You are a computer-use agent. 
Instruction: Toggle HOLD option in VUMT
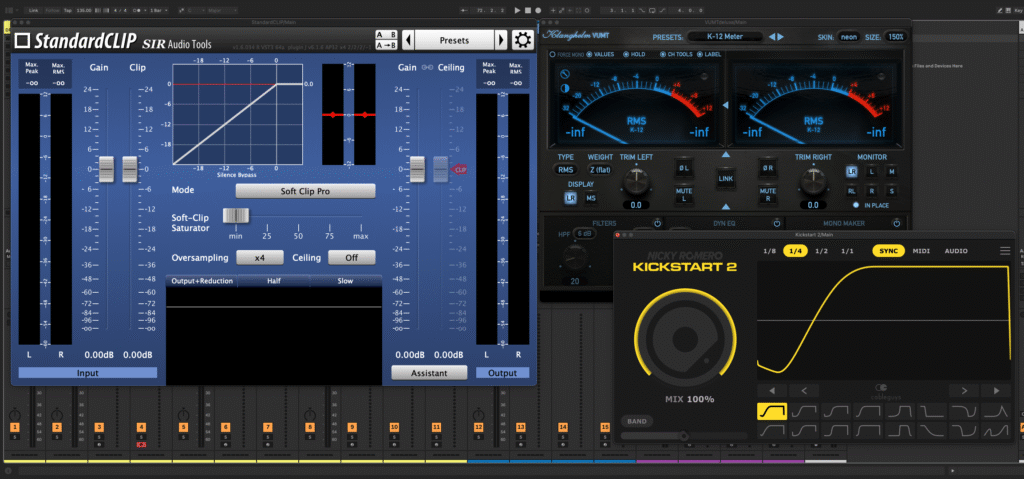pyautogui.click(x=626, y=54)
